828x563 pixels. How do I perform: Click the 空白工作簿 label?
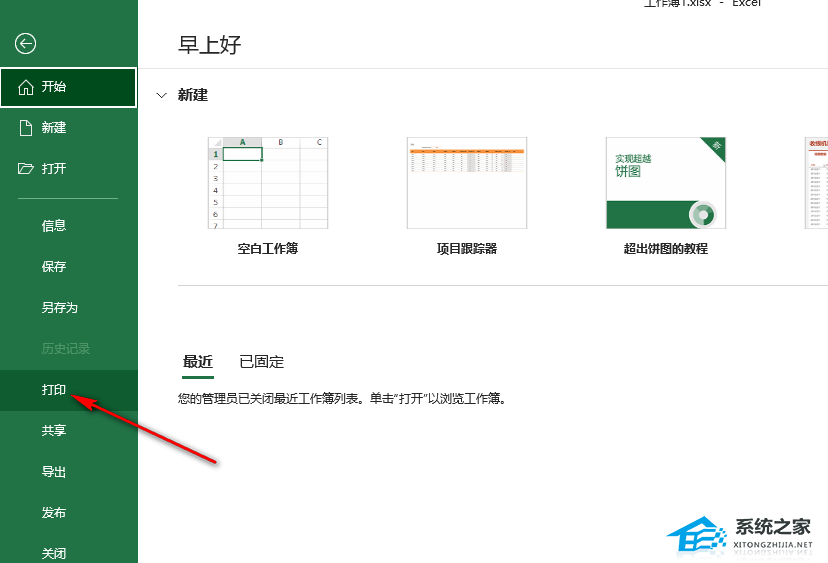(268, 249)
